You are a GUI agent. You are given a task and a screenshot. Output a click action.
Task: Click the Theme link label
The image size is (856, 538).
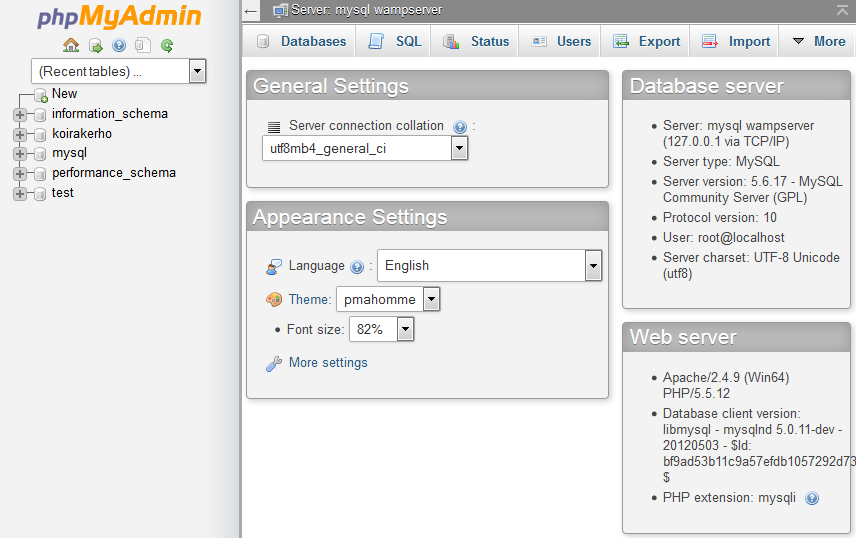click(x=310, y=299)
